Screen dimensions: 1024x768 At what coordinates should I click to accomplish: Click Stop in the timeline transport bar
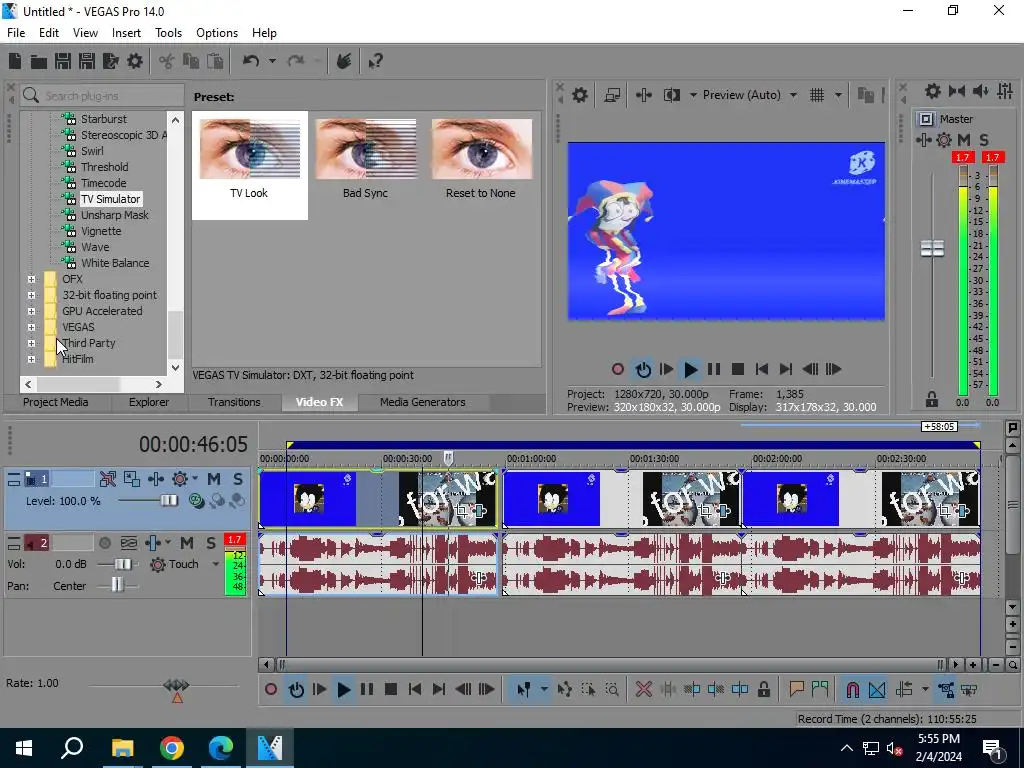391,690
